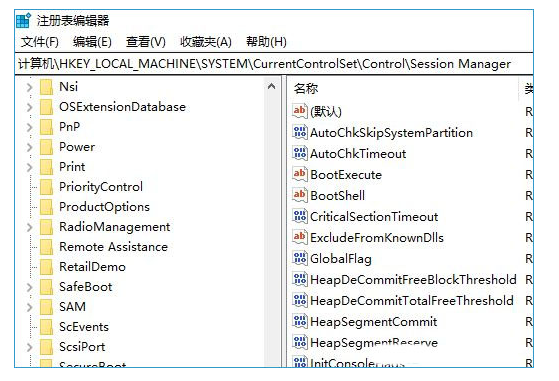Click the tree pane scroll up arrow
Screen dimensions: 559x381
[272, 86]
